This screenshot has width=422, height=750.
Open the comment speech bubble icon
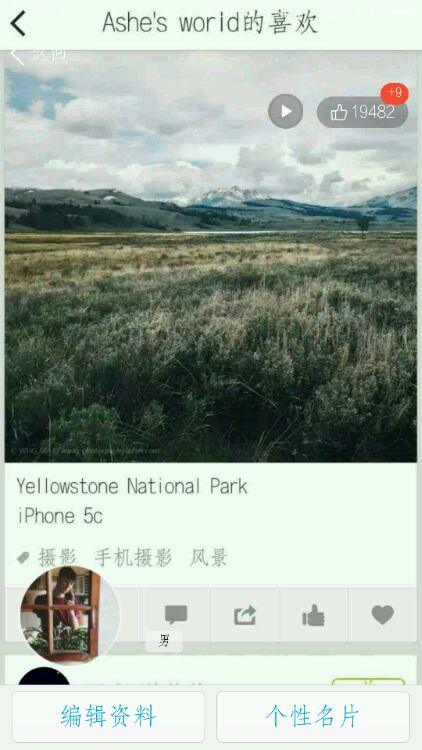176,615
